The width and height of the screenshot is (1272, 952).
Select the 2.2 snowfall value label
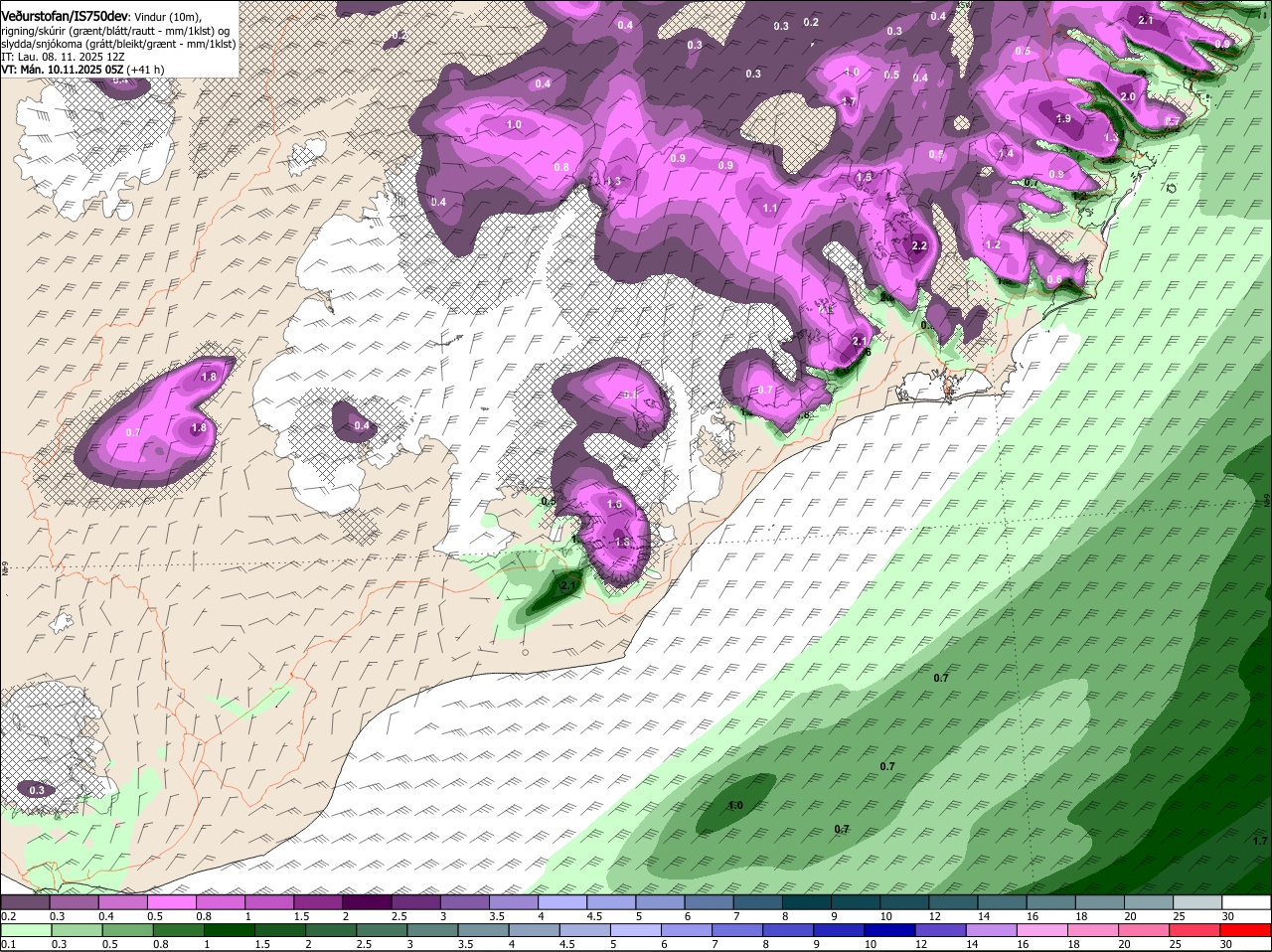tap(919, 245)
